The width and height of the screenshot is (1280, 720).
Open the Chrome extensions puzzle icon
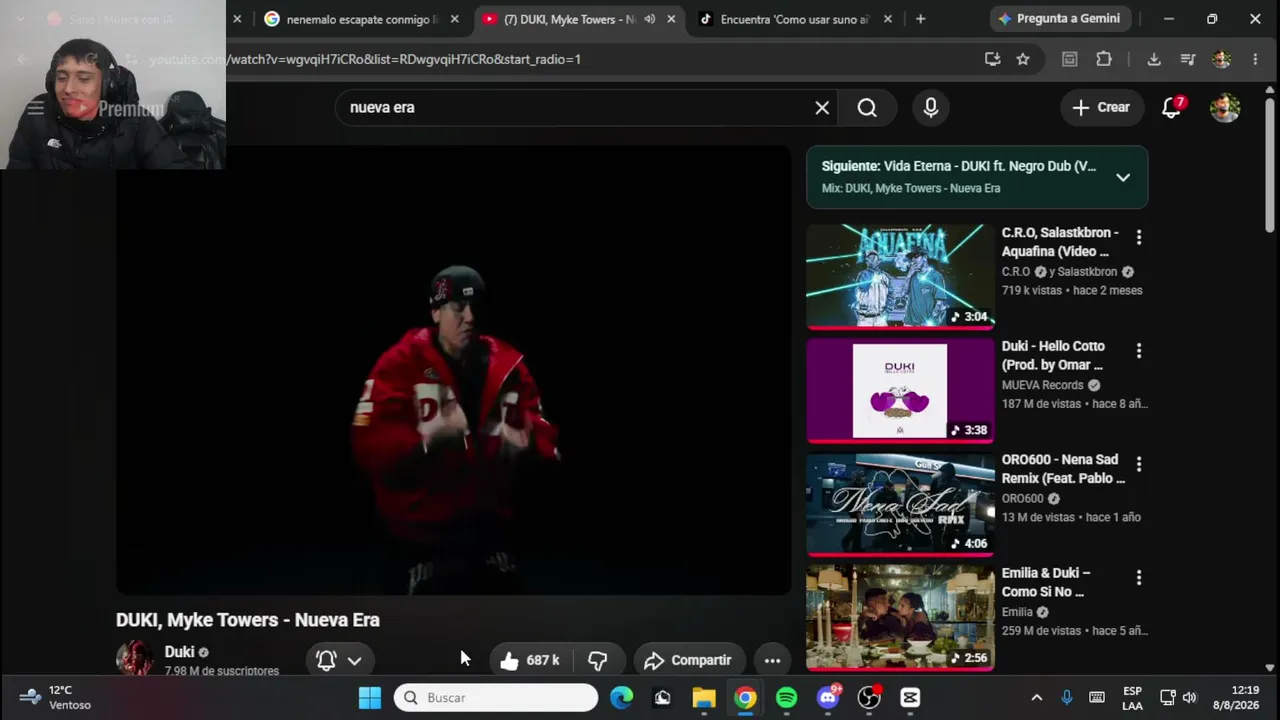click(x=1104, y=59)
